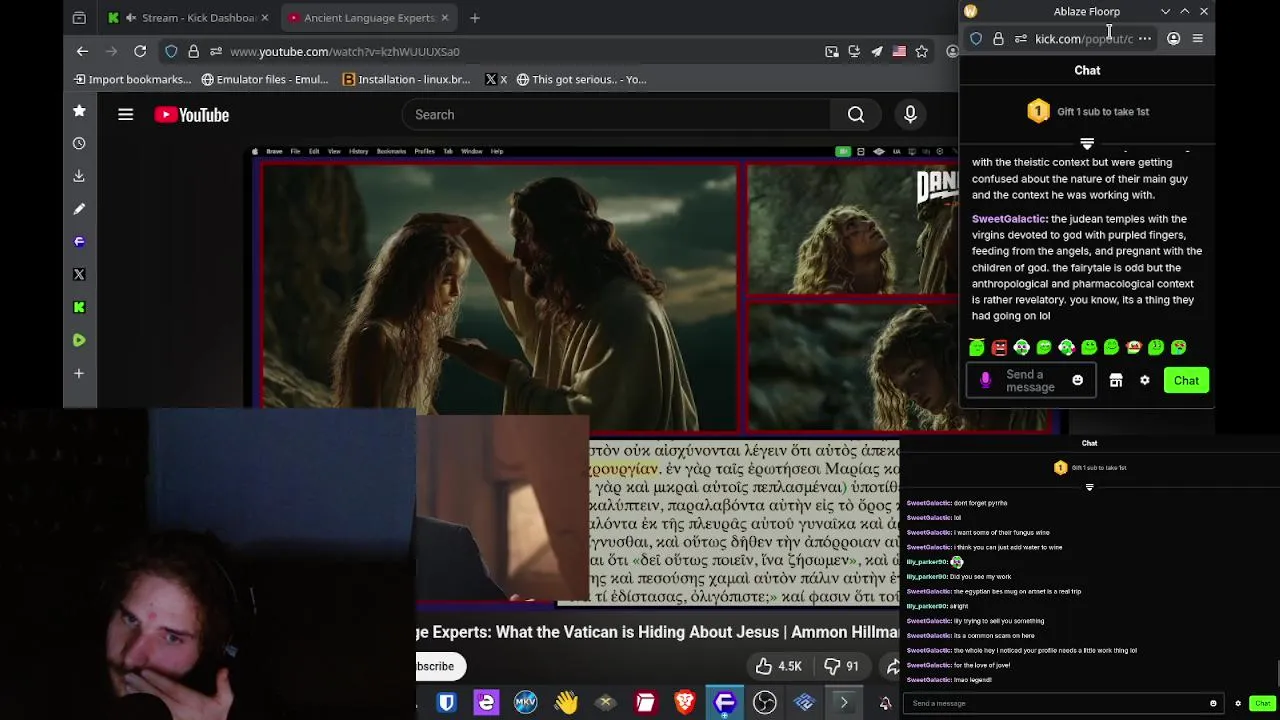Open the vertical tabs workspace icon

(x=79, y=17)
